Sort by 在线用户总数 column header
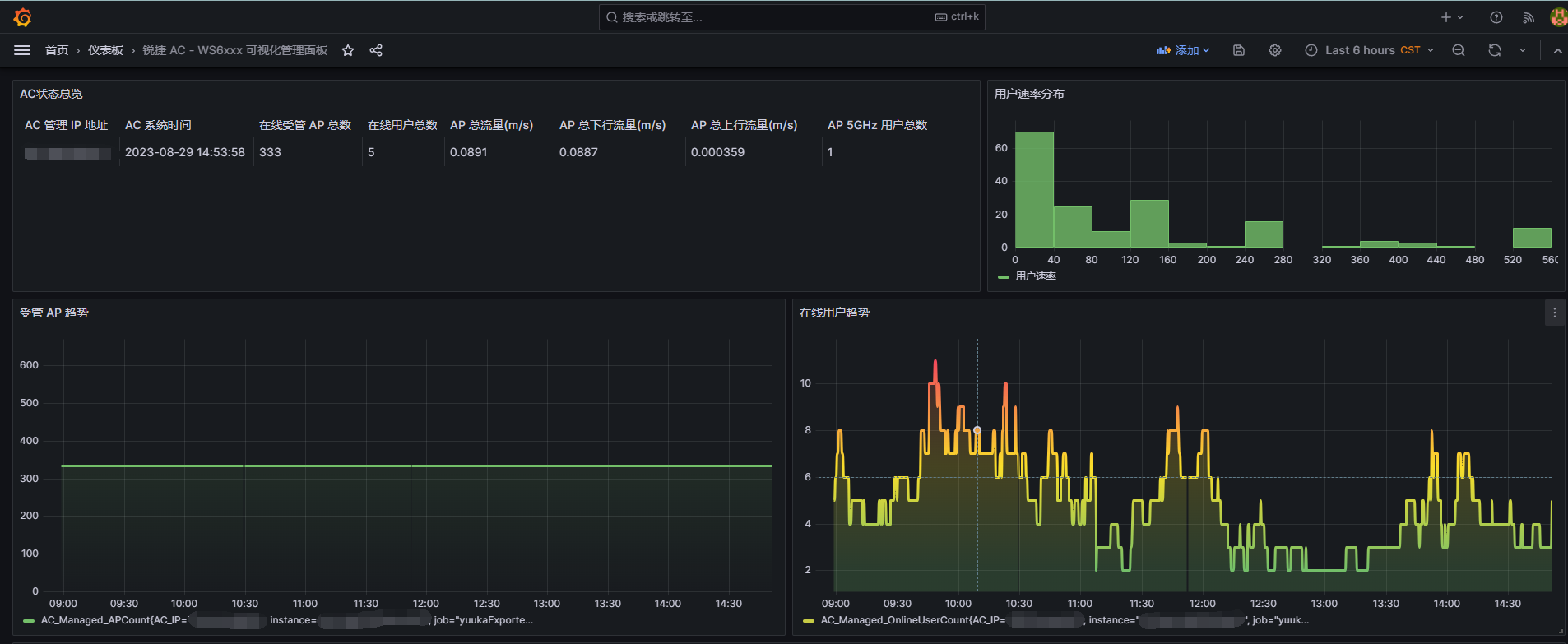The image size is (1568, 644). click(x=402, y=125)
